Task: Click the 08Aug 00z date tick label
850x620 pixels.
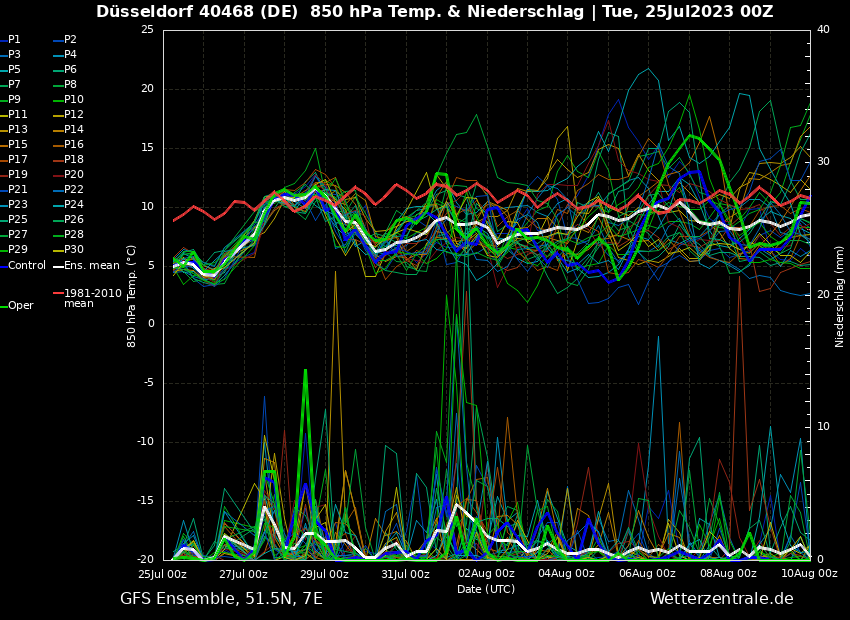Action: (728, 574)
